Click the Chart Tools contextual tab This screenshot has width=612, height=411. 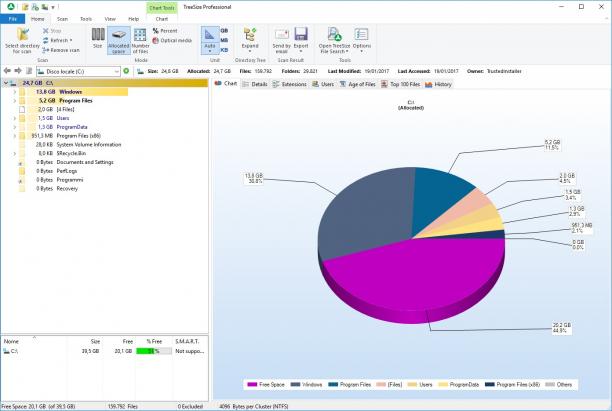pyautogui.click(x=162, y=8)
